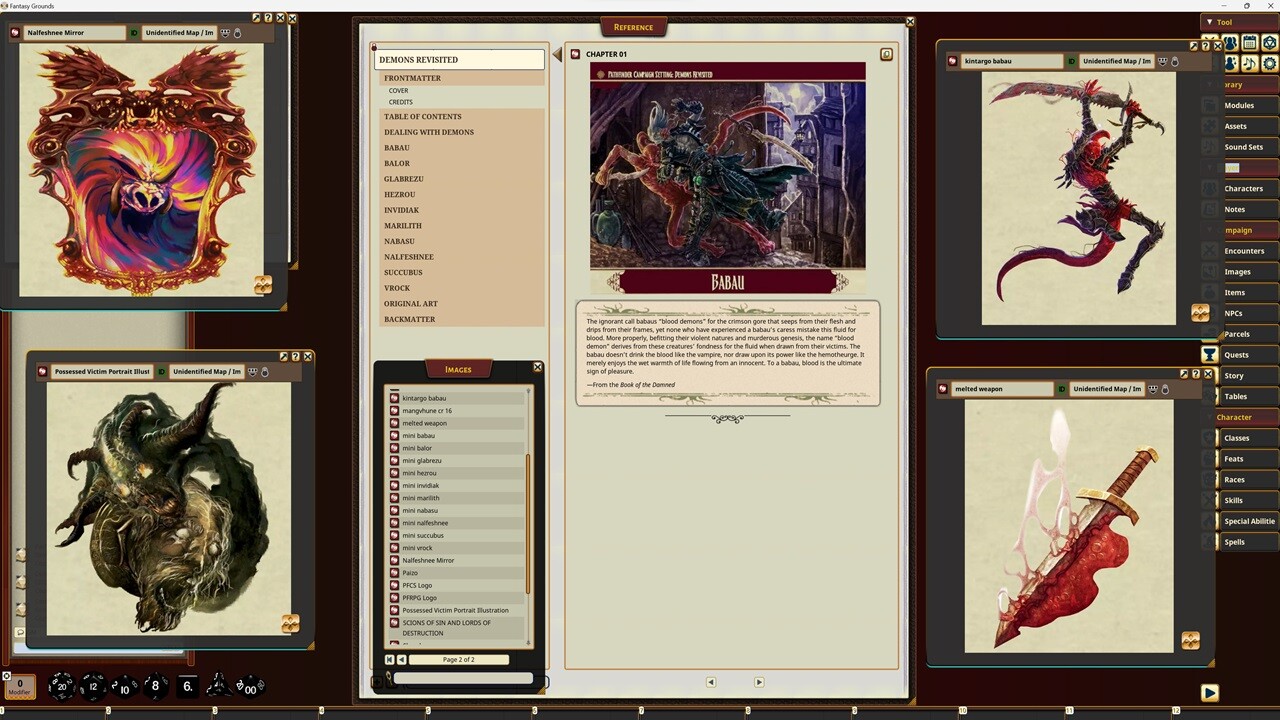
Task: Toggle player-view eye icon on Nalfeshnee Mirror window
Action: (224, 32)
